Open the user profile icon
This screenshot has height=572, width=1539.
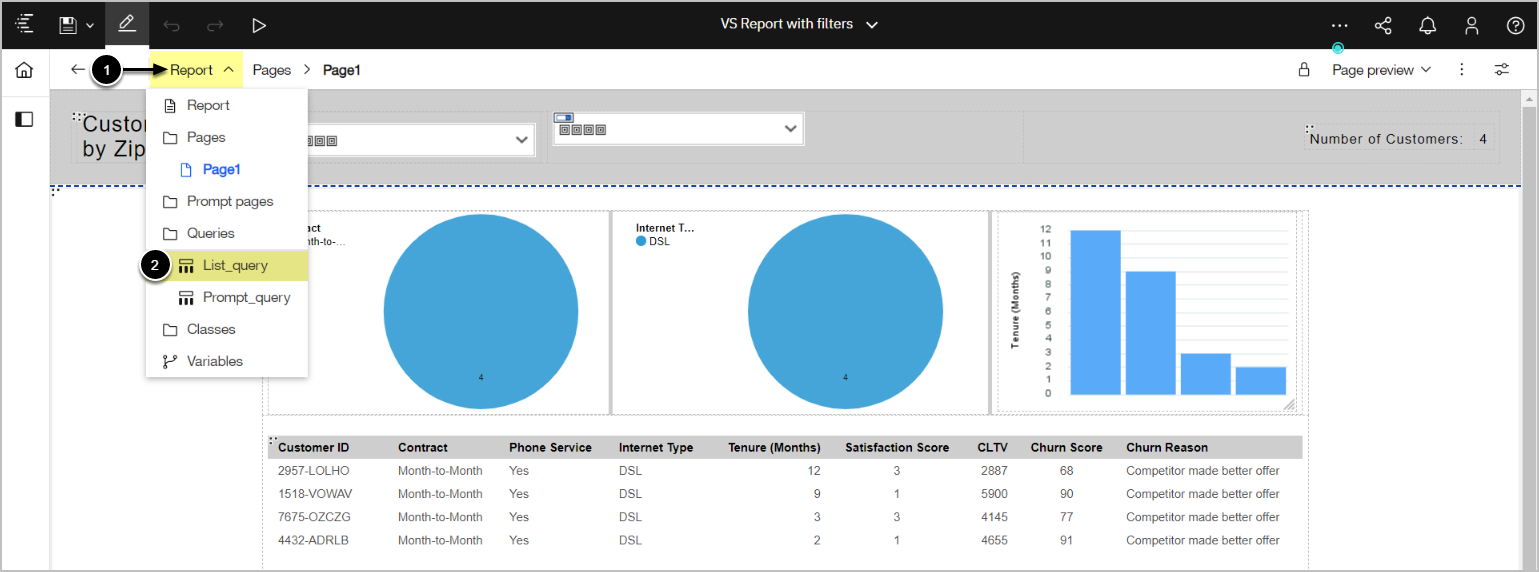pyautogui.click(x=1471, y=25)
